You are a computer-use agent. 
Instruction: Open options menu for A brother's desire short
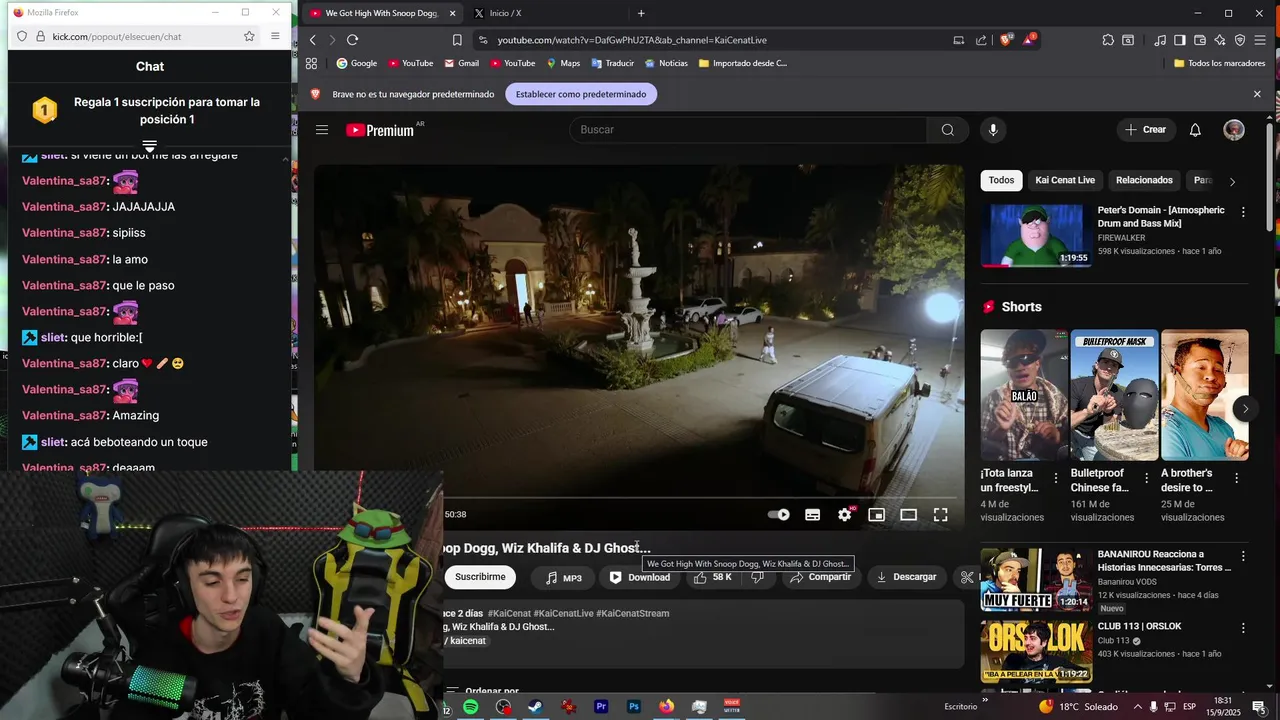[1236, 478]
